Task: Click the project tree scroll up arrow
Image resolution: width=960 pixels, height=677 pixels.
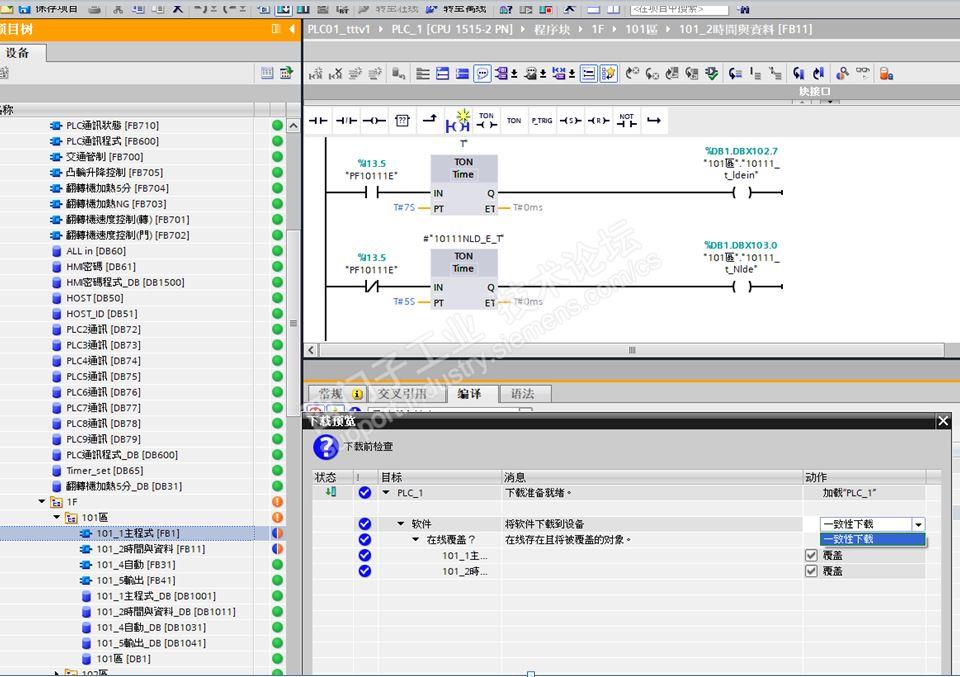Action: click(293, 125)
